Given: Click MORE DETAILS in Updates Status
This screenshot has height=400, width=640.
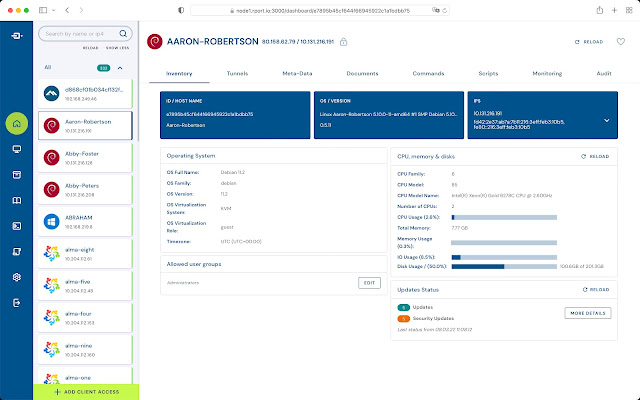Looking at the screenshot, I should click(588, 313).
